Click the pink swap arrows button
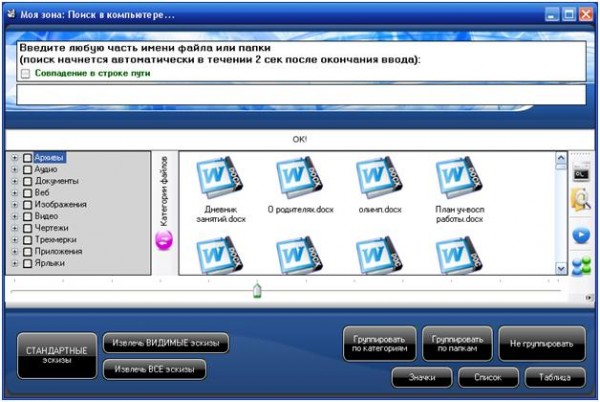This screenshot has height=402, width=600. point(164,241)
